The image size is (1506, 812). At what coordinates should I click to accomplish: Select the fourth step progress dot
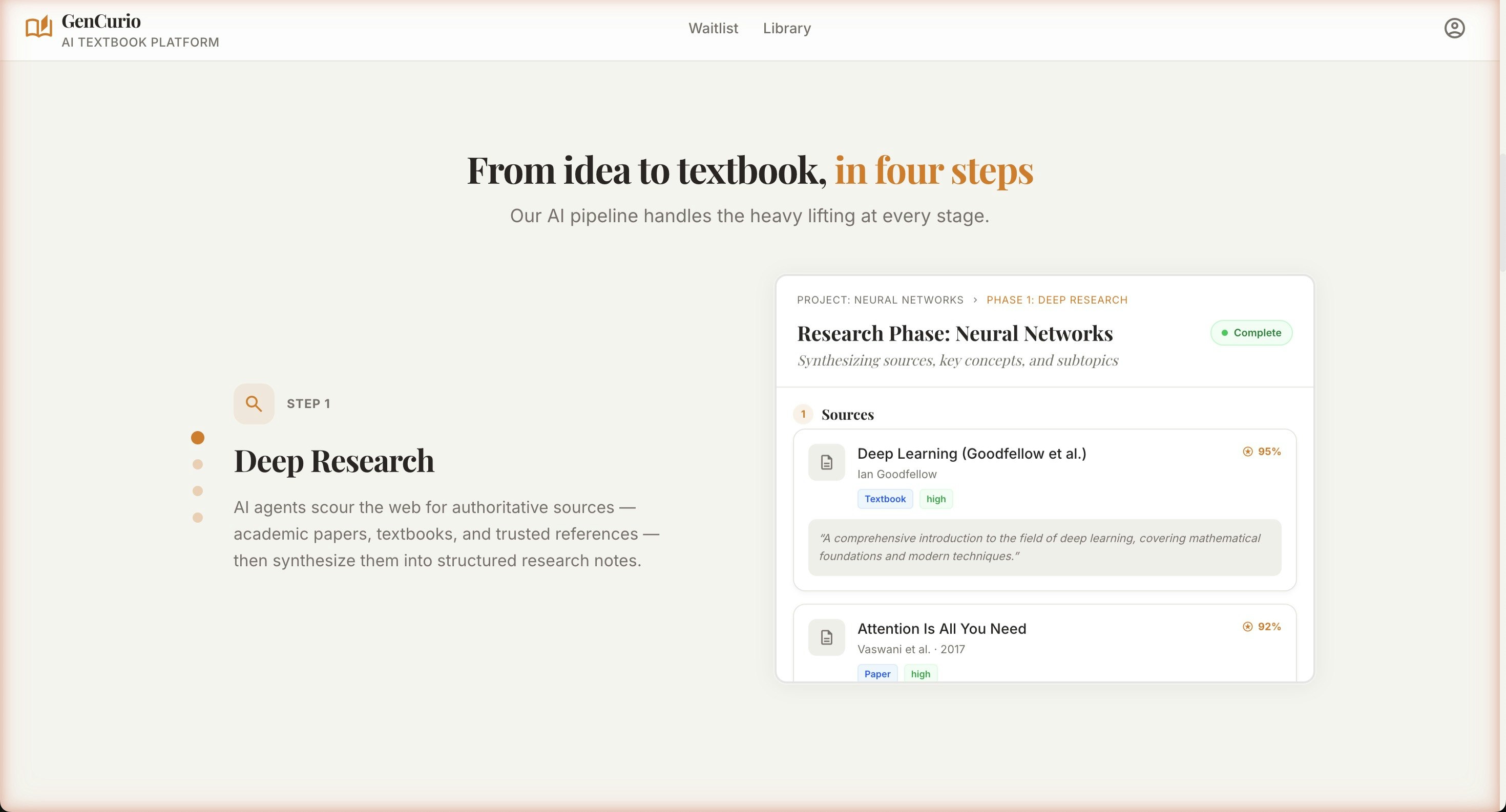pos(197,518)
